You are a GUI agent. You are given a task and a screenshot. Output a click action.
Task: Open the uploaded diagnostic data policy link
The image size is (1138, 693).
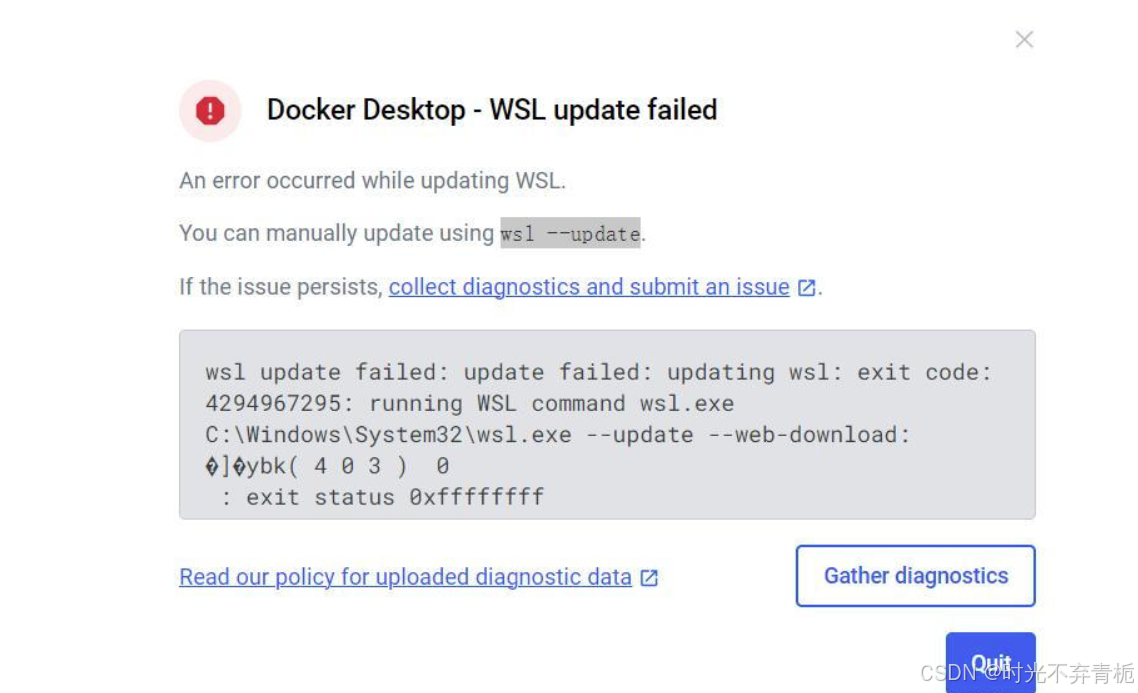405,577
